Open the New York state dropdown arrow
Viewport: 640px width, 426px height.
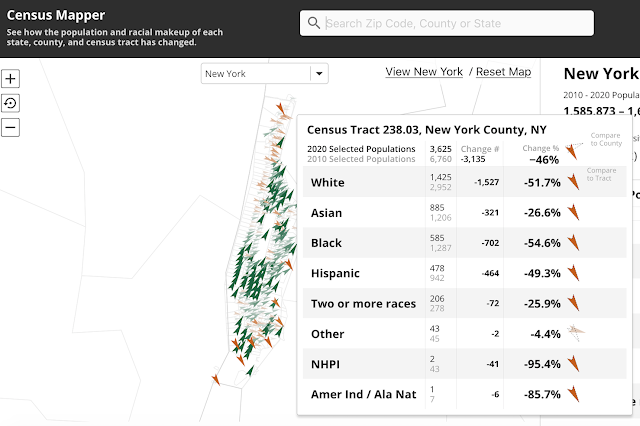tap(319, 73)
